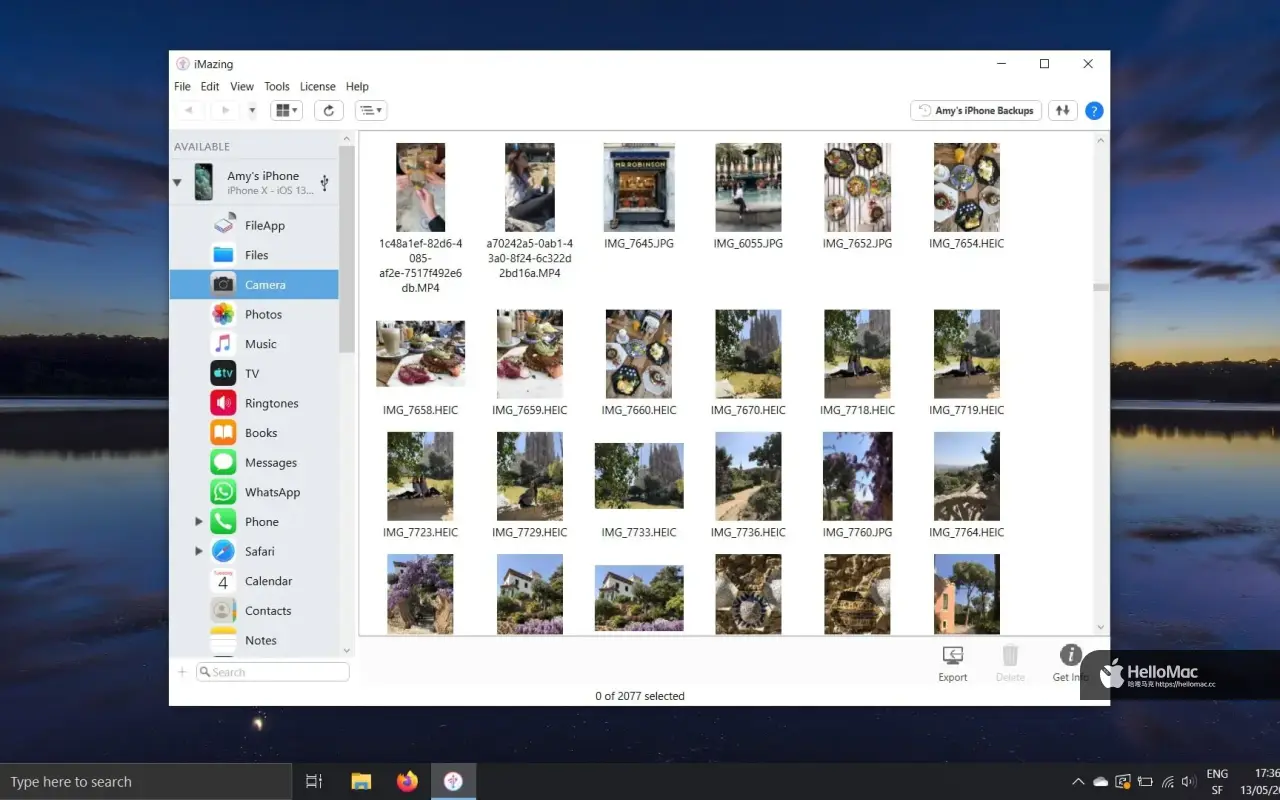Click the sidebar Search field
The width and height of the screenshot is (1280, 800).
point(273,672)
